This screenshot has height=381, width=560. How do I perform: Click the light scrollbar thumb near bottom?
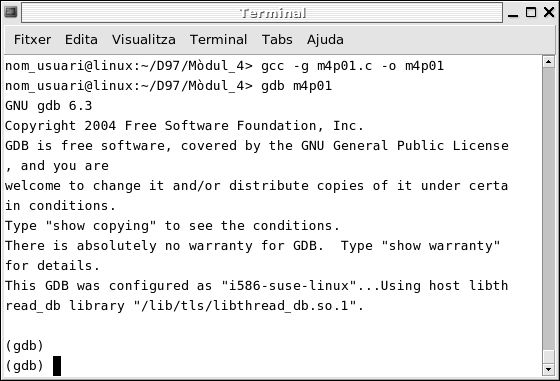point(548,357)
